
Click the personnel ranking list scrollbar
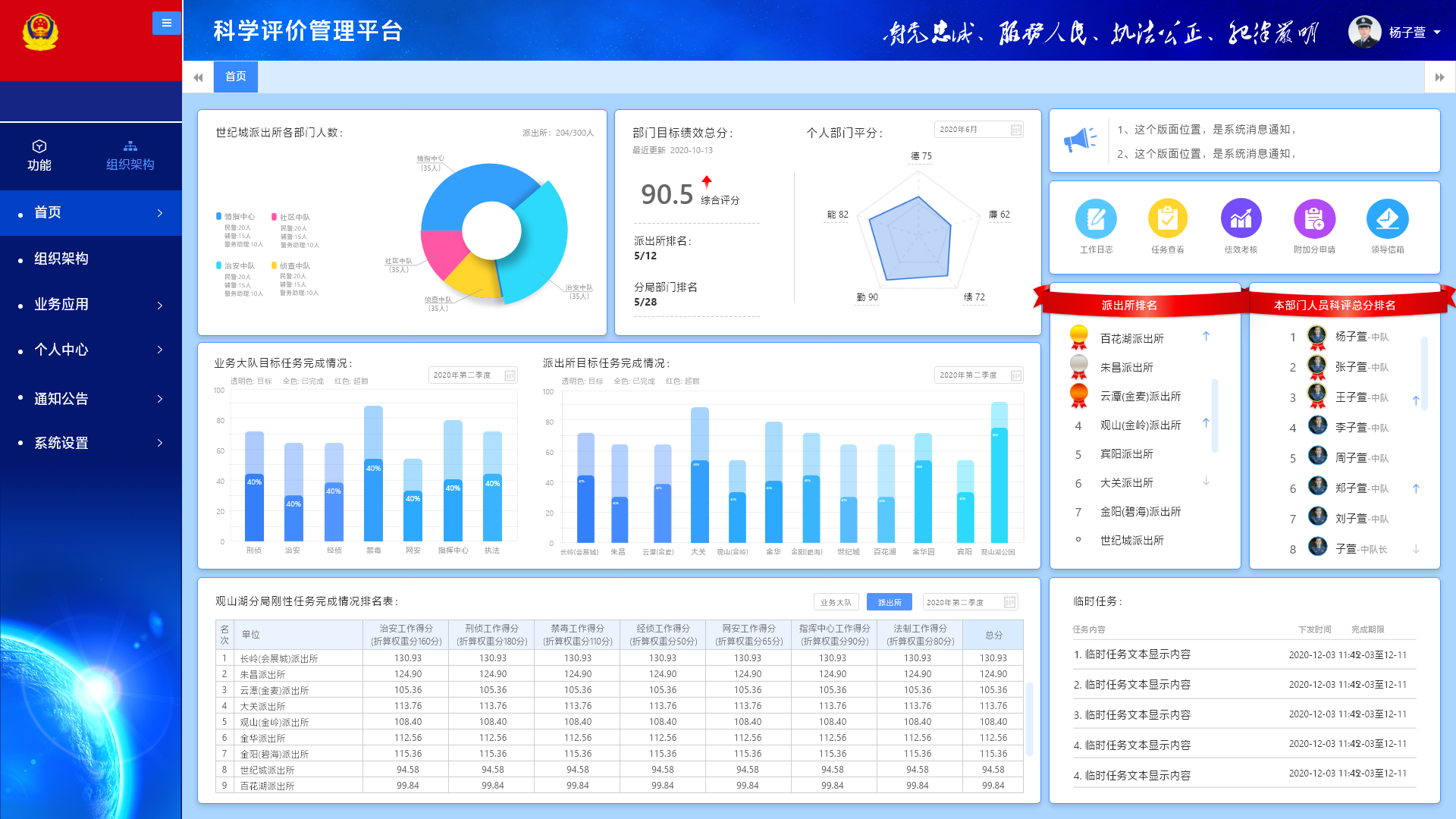click(1424, 373)
